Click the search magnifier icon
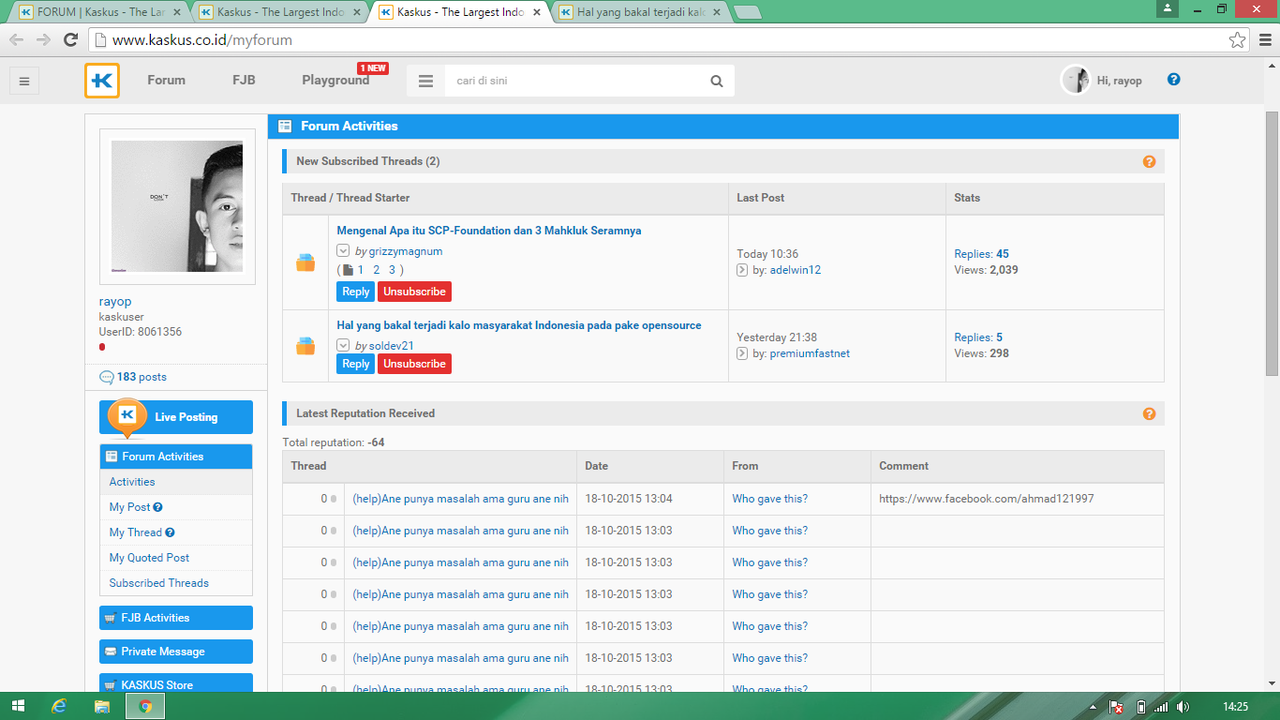This screenshot has width=1280, height=720. coord(716,81)
